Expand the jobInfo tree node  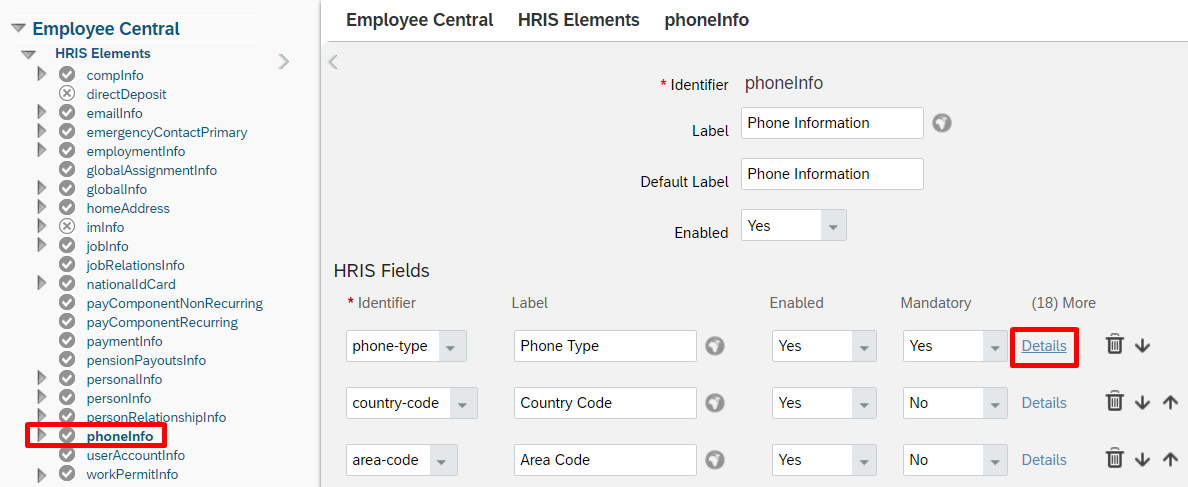[x=42, y=246]
